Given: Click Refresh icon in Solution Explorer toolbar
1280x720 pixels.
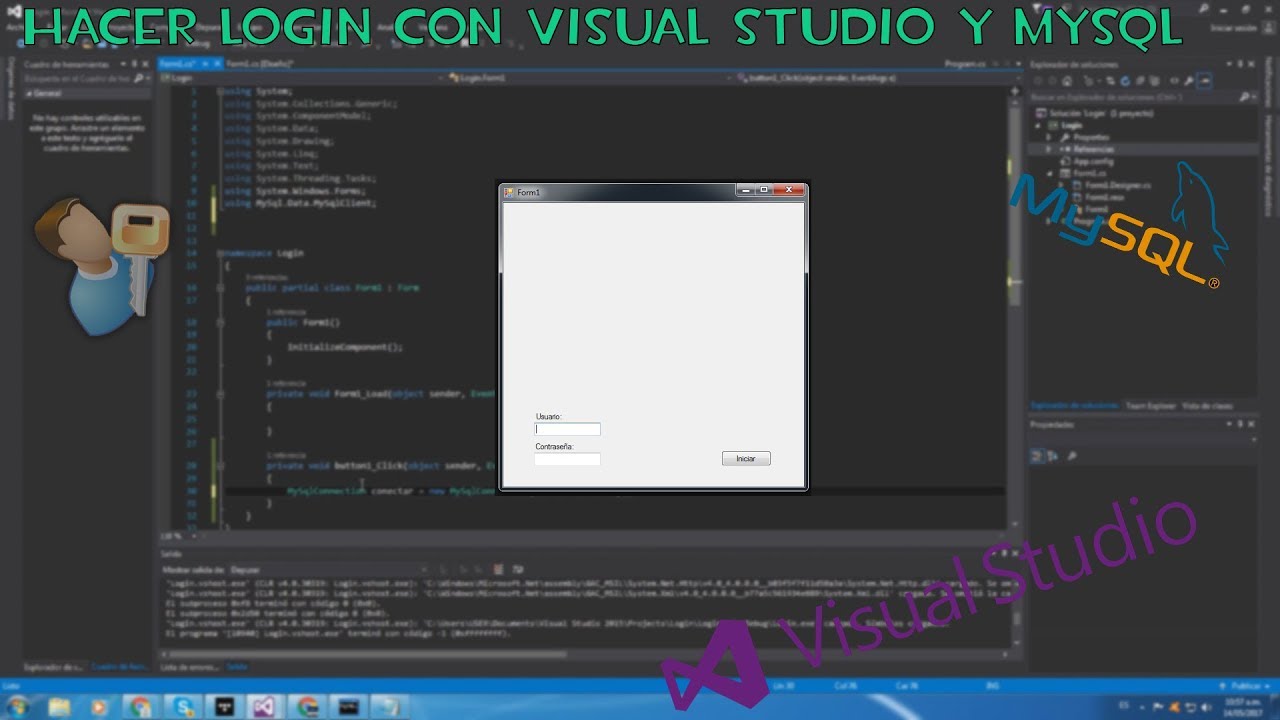Looking at the screenshot, I should click(1125, 81).
